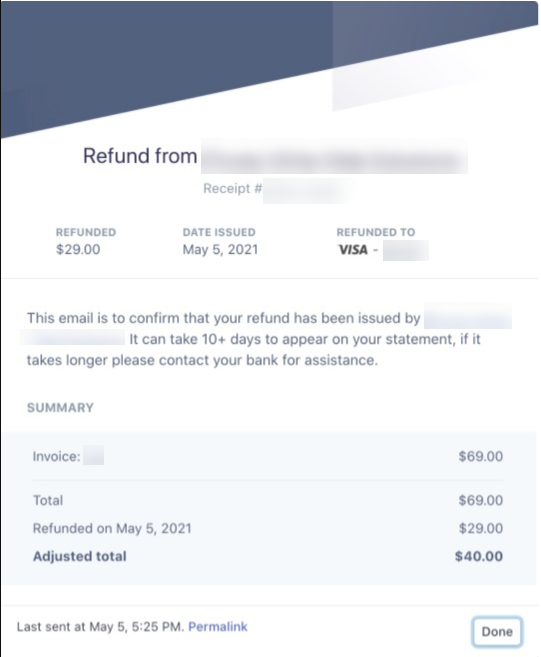
Task: Select the Refund from heading
Action: coord(140,156)
